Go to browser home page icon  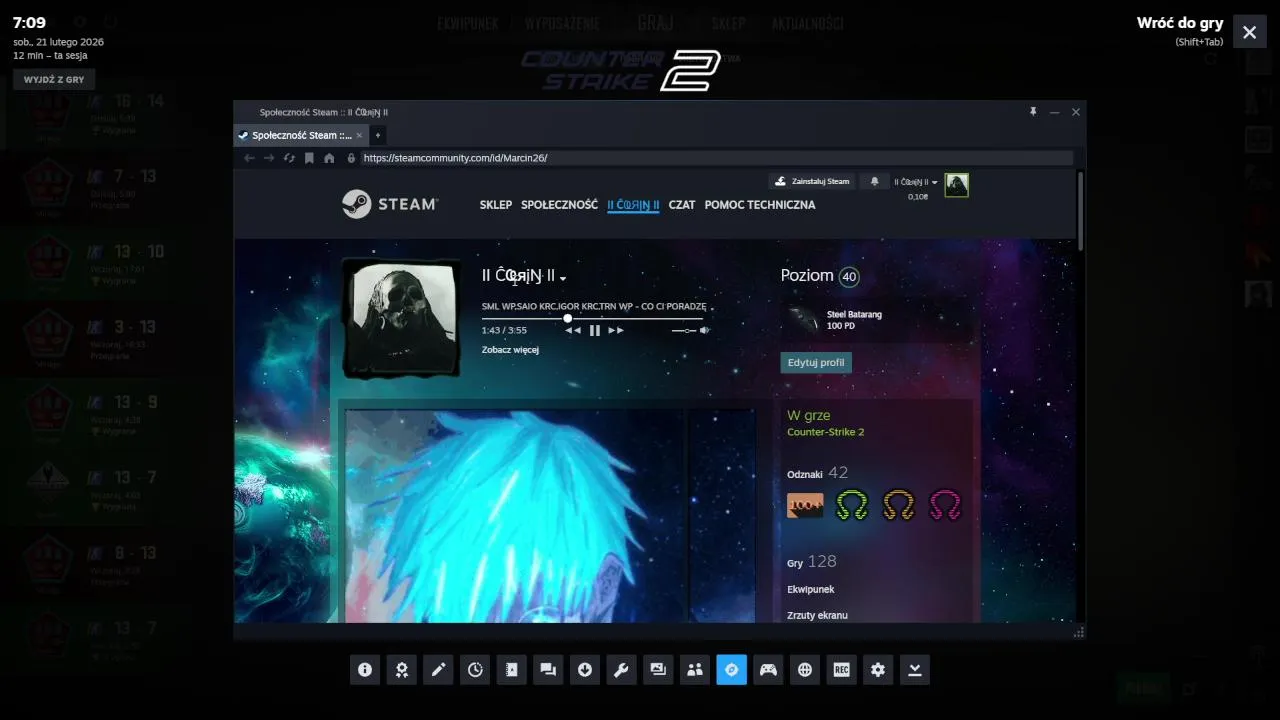pos(329,158)
